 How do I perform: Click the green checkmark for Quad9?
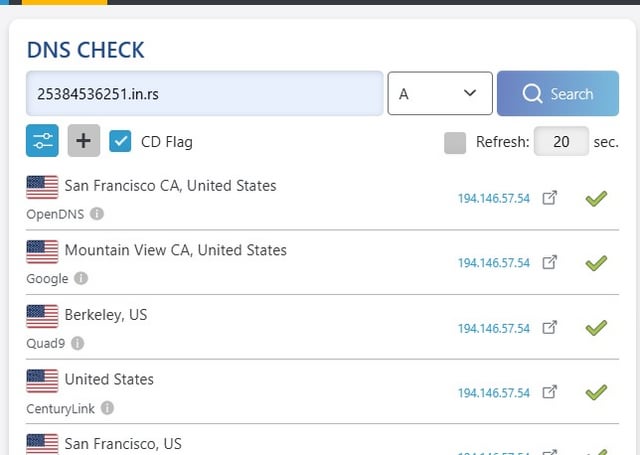[x=596, y=328]
